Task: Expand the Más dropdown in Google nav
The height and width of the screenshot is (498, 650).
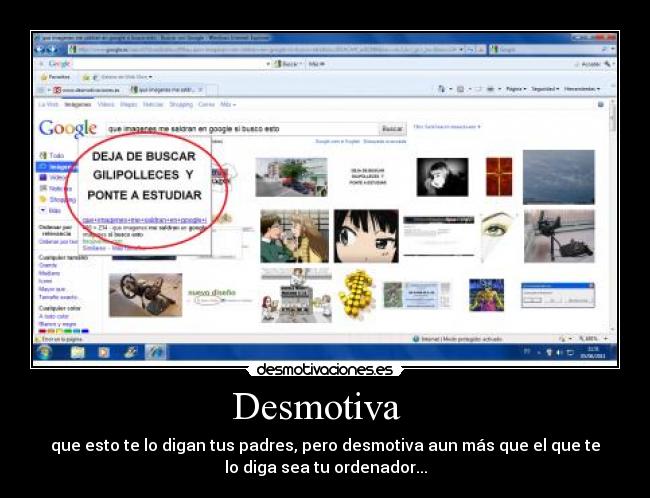Action: tap(228, 104)
